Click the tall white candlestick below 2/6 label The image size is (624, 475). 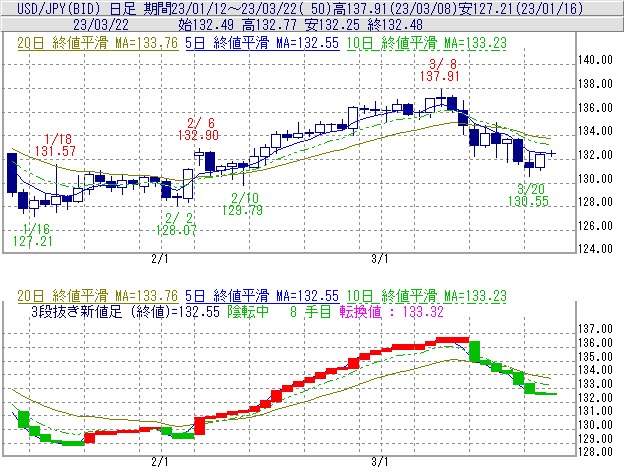(x=188, y=184)
